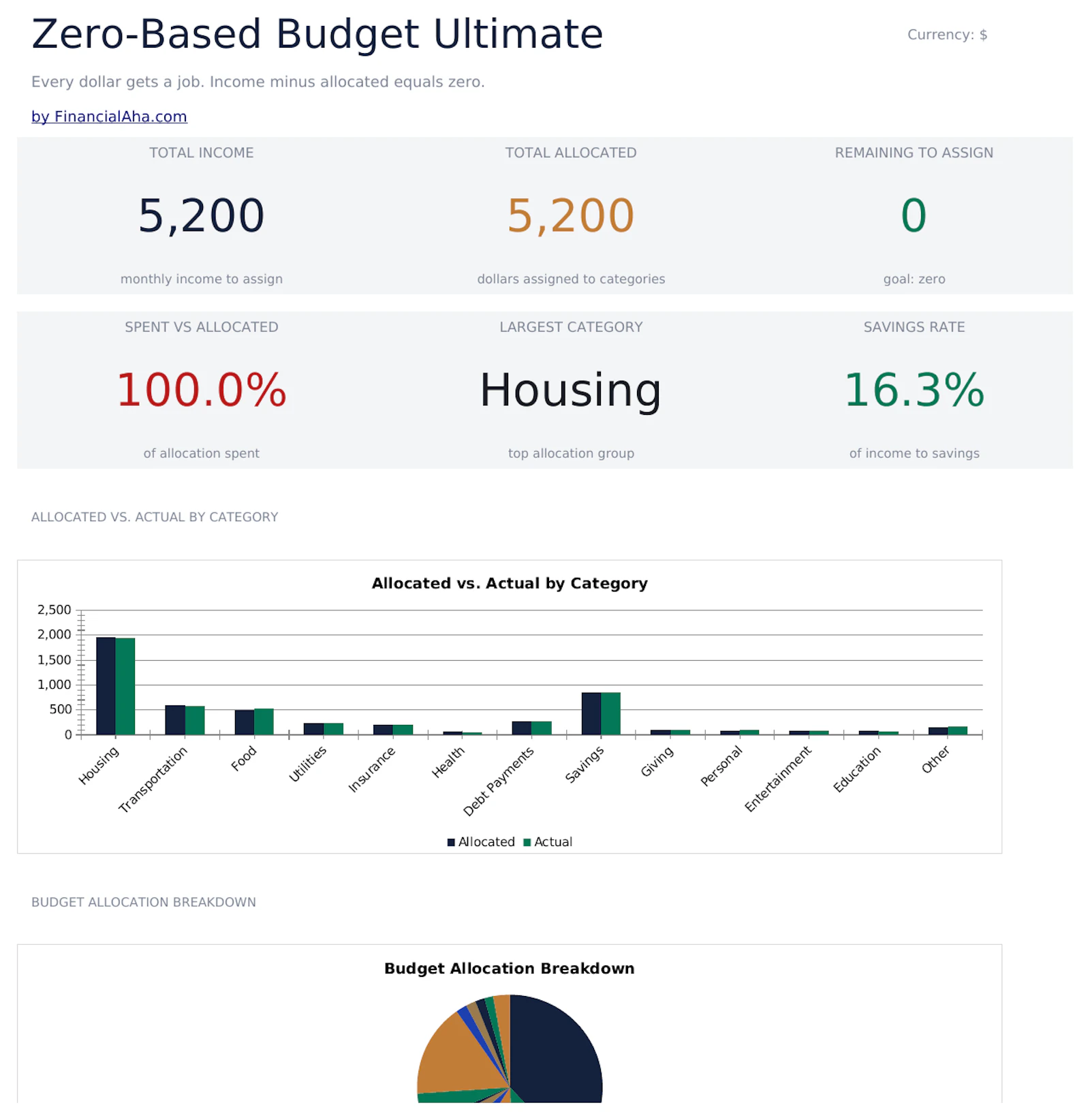Click the 'of income to savings' caption

(x=914, y=453)
